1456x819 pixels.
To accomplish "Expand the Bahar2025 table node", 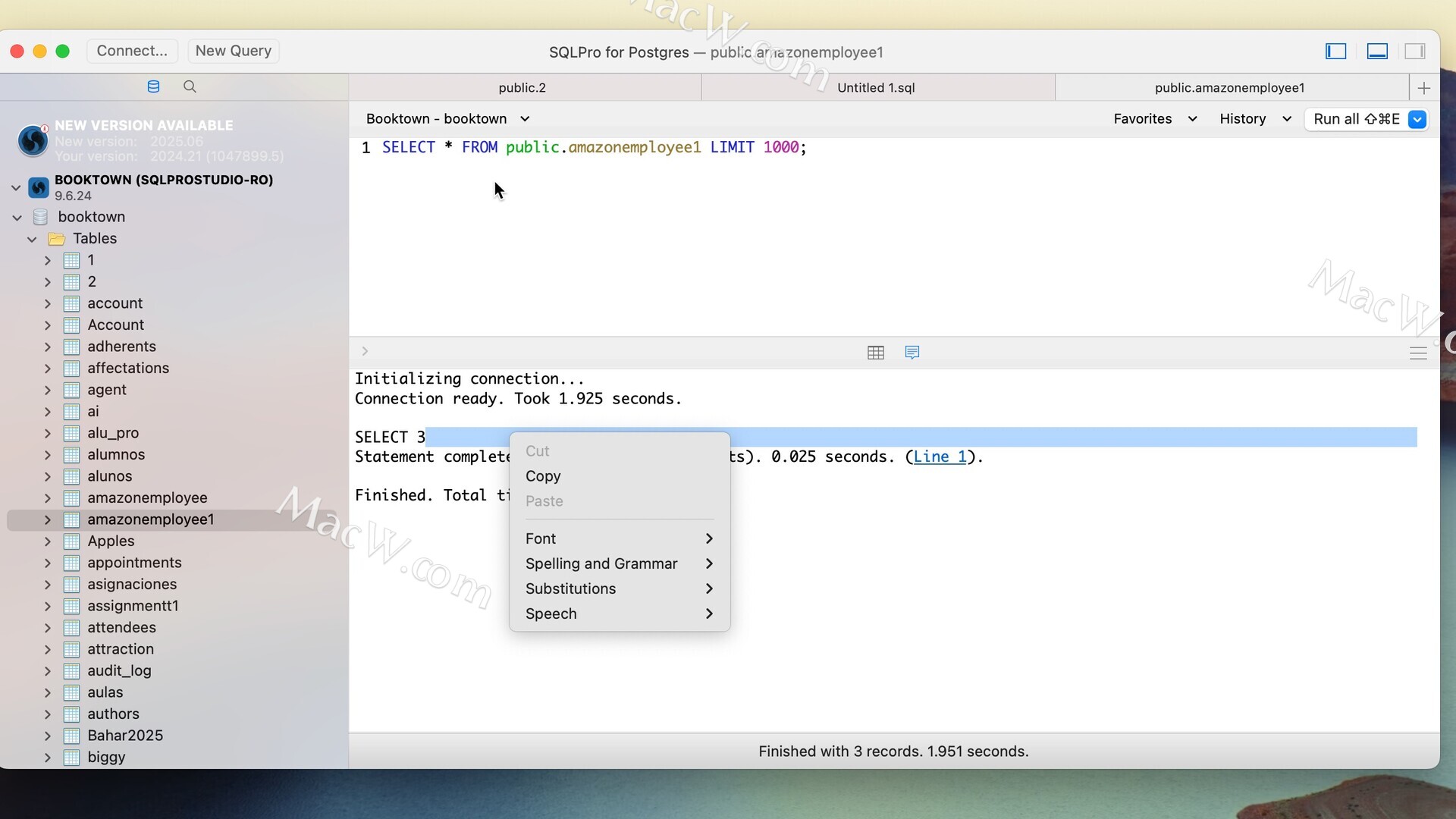I will click(x=48, y=736).
